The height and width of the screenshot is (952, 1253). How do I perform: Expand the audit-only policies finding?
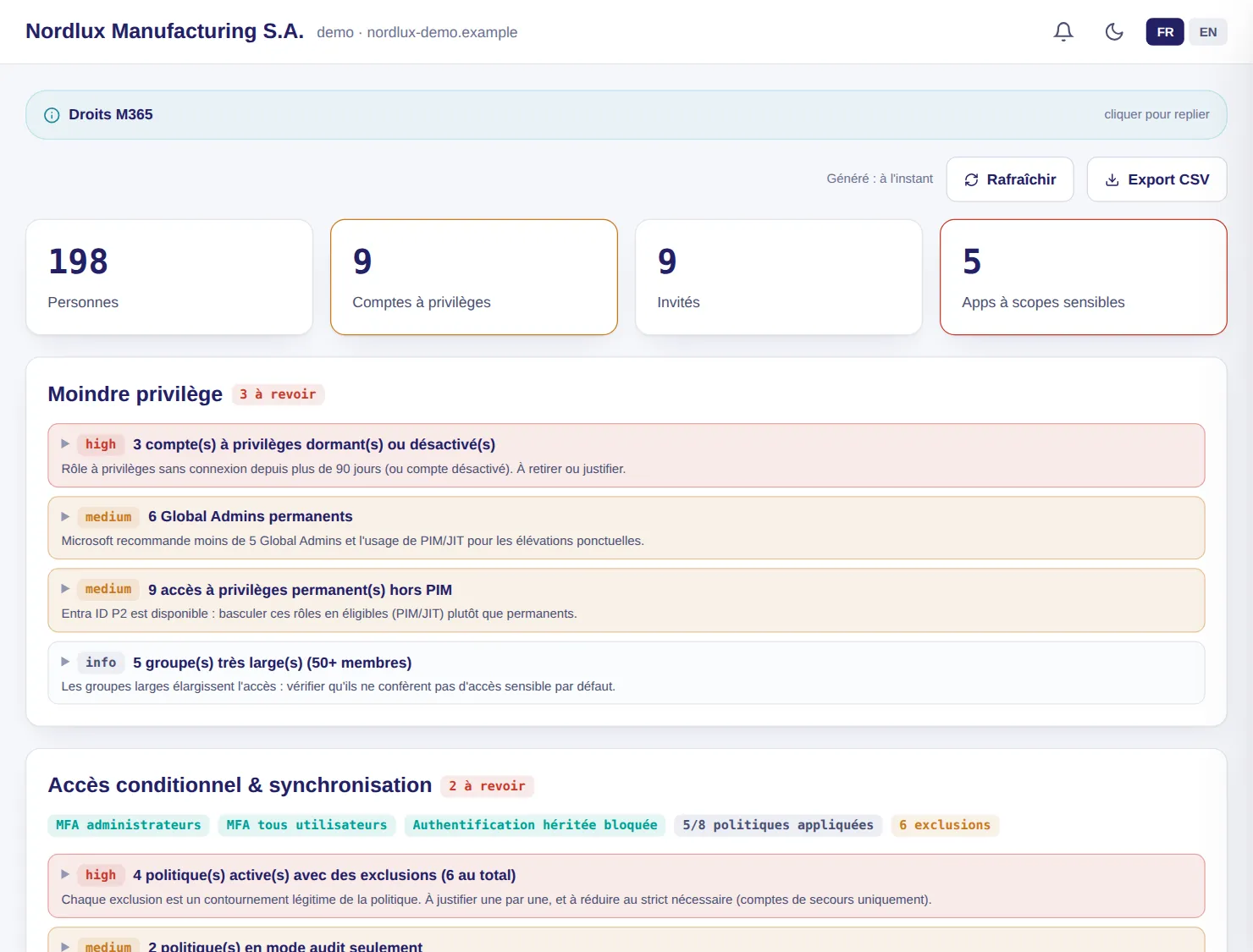tap(626, 940)
